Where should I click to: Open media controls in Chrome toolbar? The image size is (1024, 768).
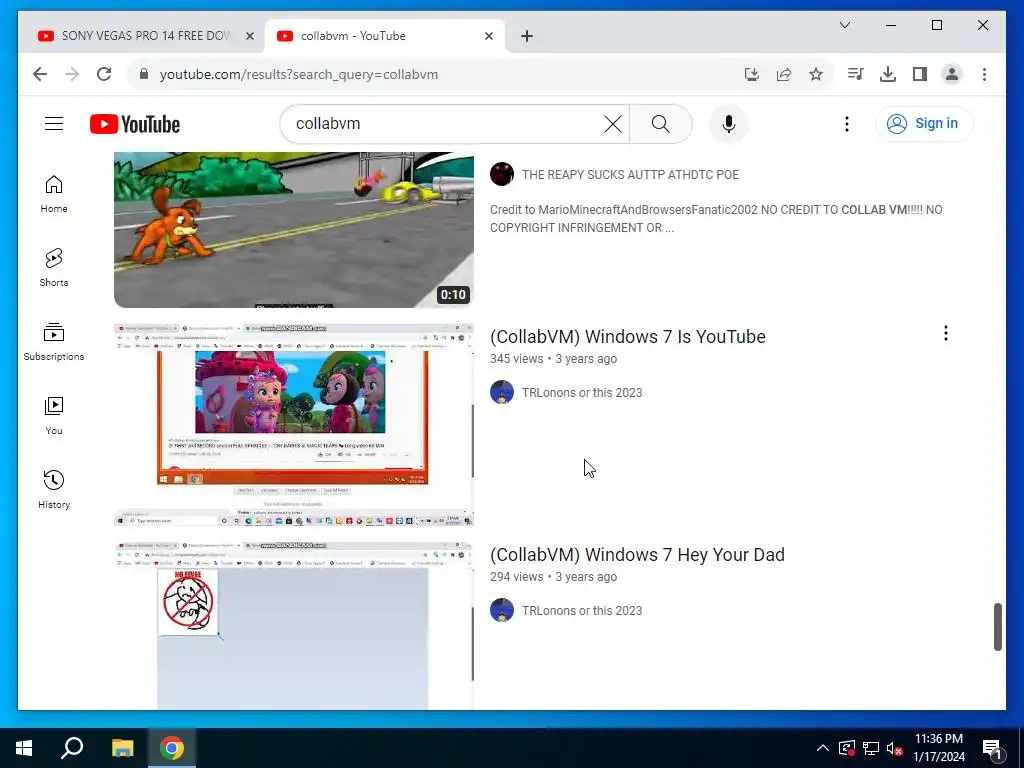tap(856, 74)
